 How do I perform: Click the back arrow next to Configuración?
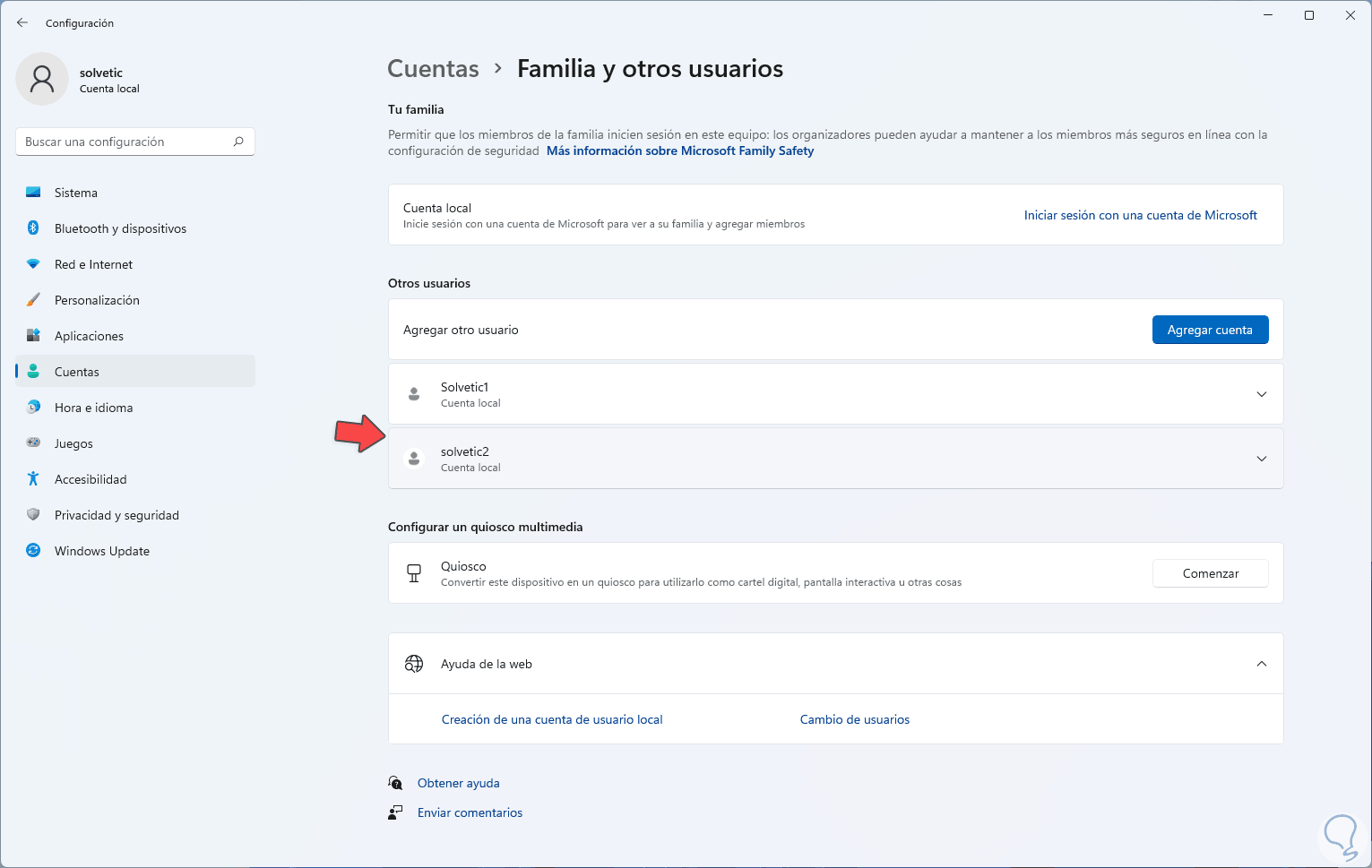click(22, 23)
